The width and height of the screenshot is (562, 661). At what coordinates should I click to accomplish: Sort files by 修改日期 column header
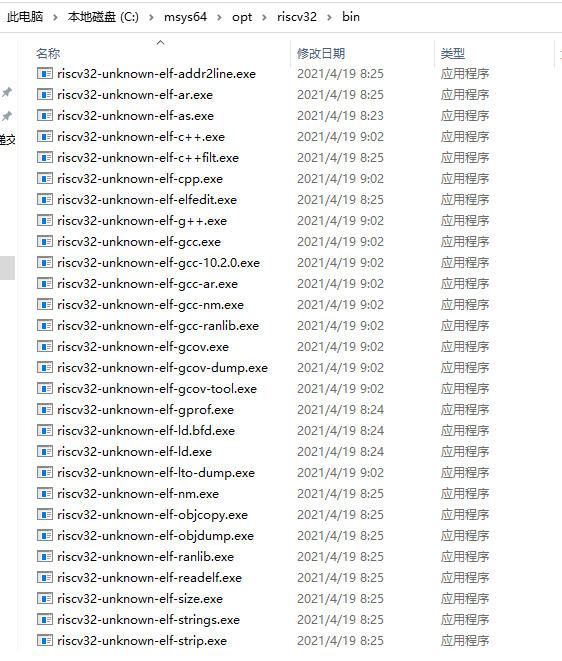click(x=321, y=54)
